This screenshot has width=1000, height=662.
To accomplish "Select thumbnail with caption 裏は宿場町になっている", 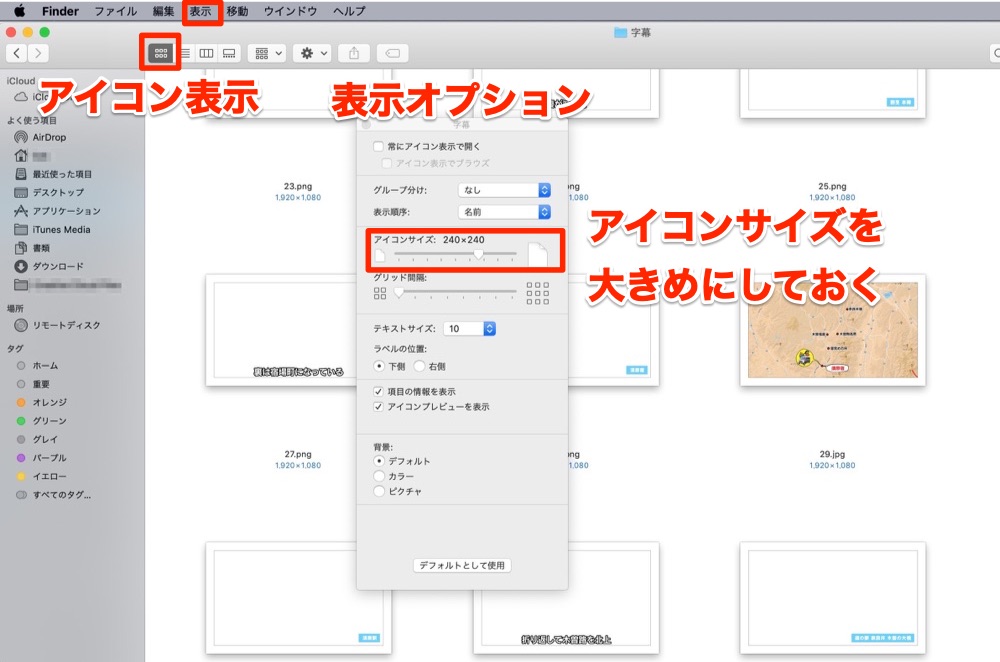I will point(281,330).
